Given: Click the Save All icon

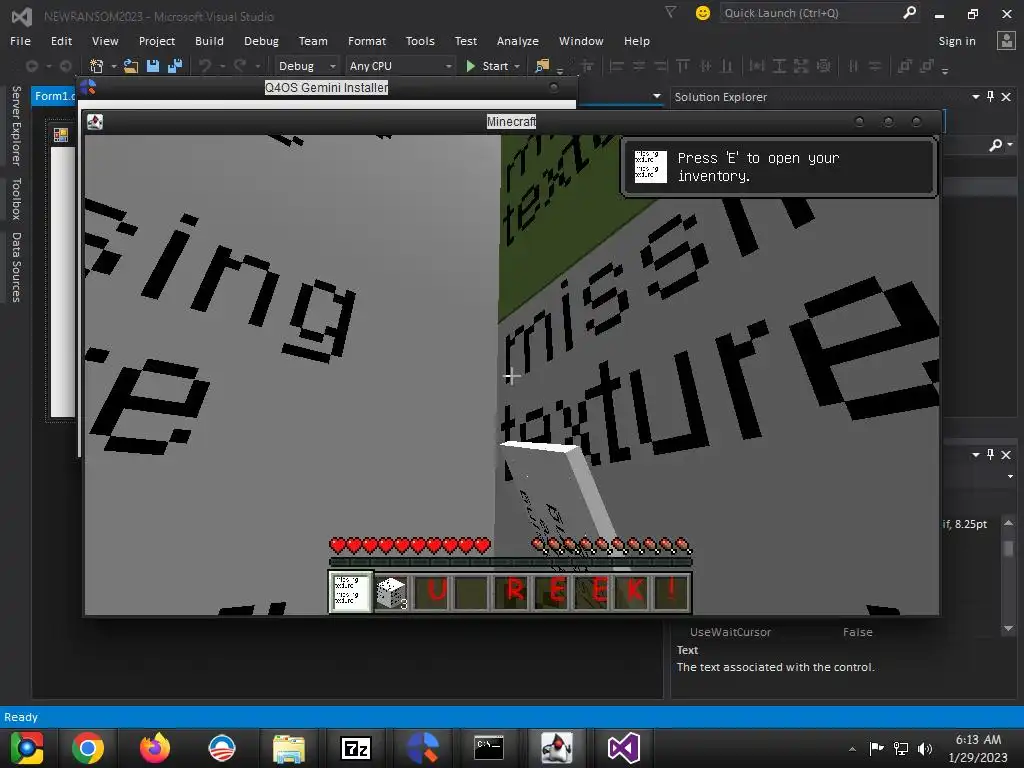Looking at the screenshot, I should coord(174,66).
